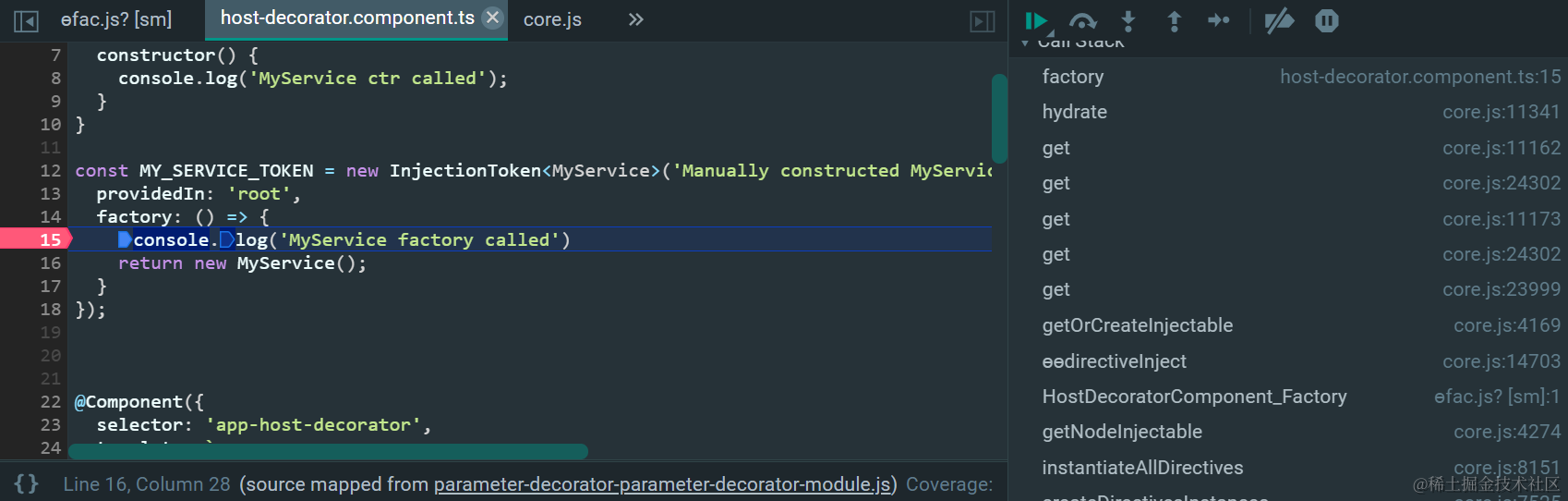Toggle pause on exceptions

point(1326,20)
